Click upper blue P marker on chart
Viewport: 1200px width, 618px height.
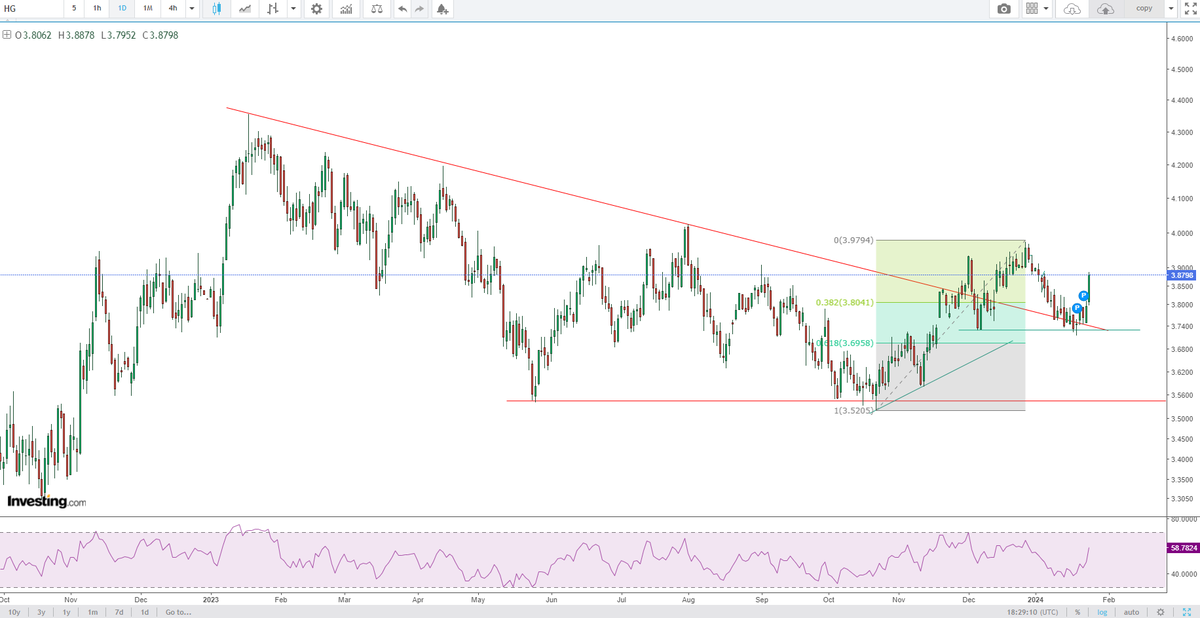click(x=1083, y=296)
